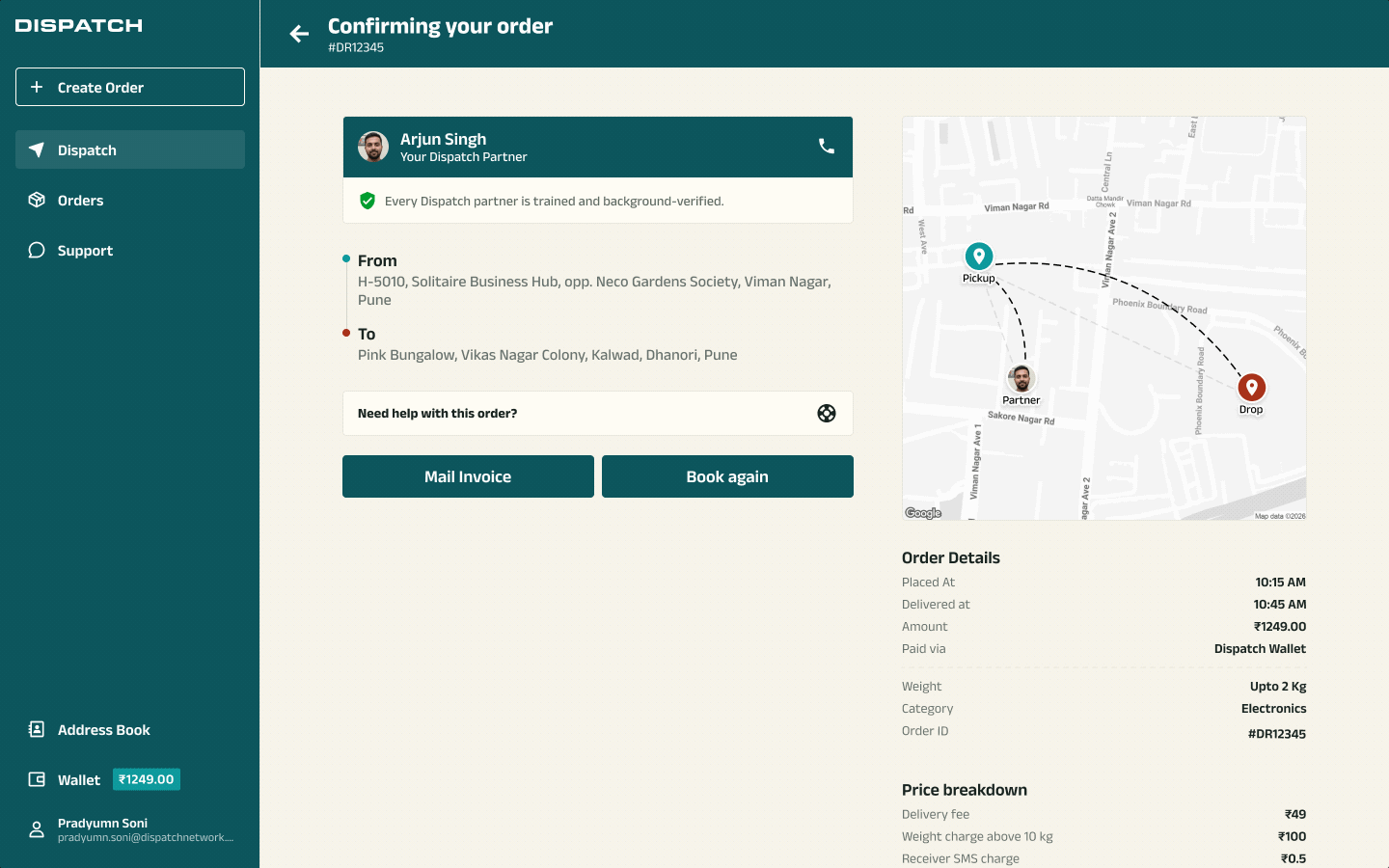Click the Category value Electronics
Viewport: 1389px width, 868px height.
(x=1274, y=708)
